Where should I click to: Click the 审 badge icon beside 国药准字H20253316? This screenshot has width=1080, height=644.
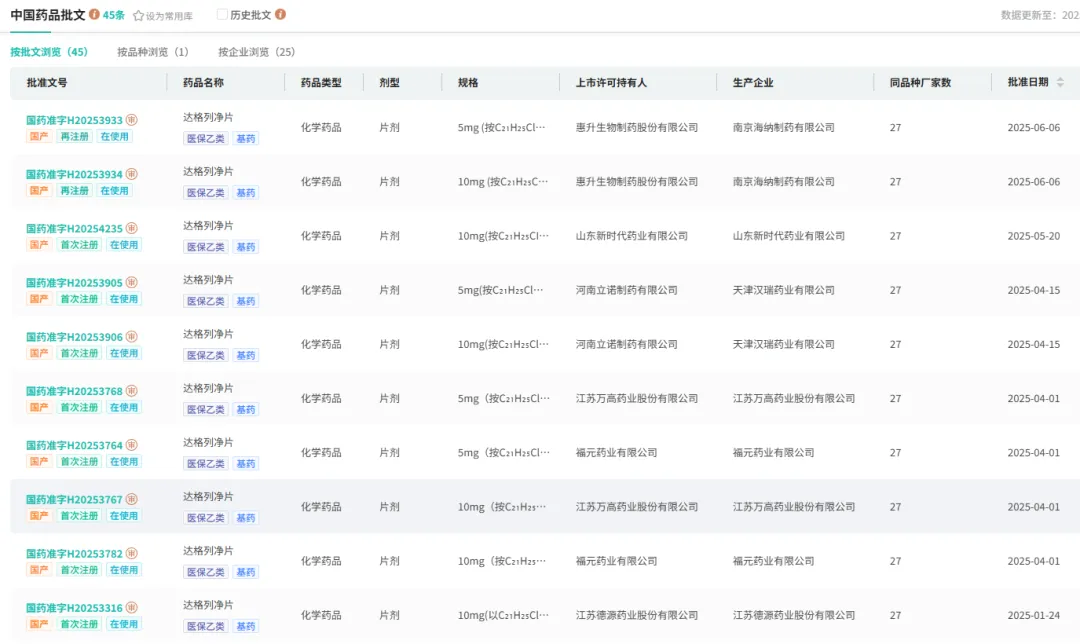click(x=132, y=608)
